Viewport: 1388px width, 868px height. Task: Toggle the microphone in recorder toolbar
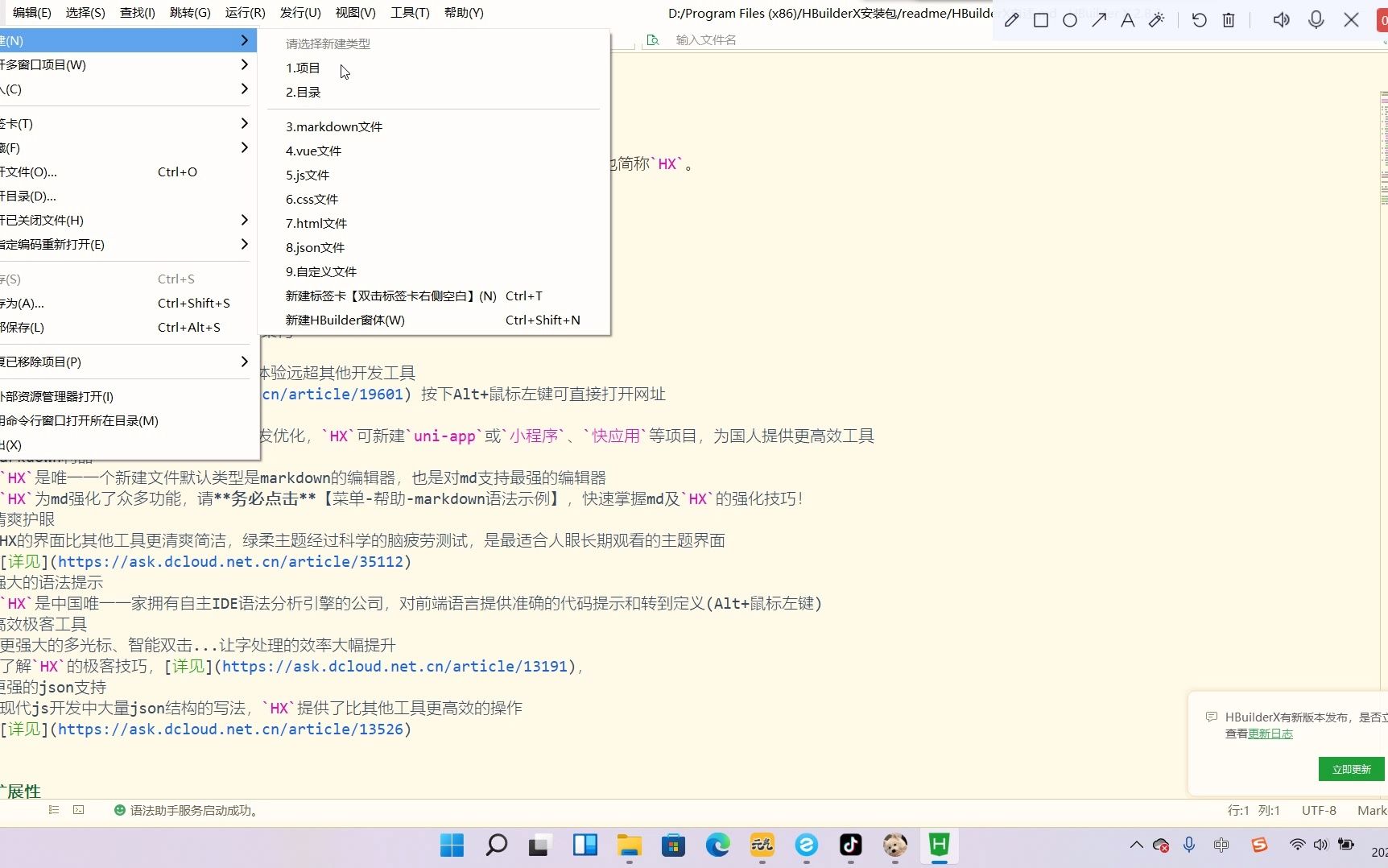(x=1316, y=20)
